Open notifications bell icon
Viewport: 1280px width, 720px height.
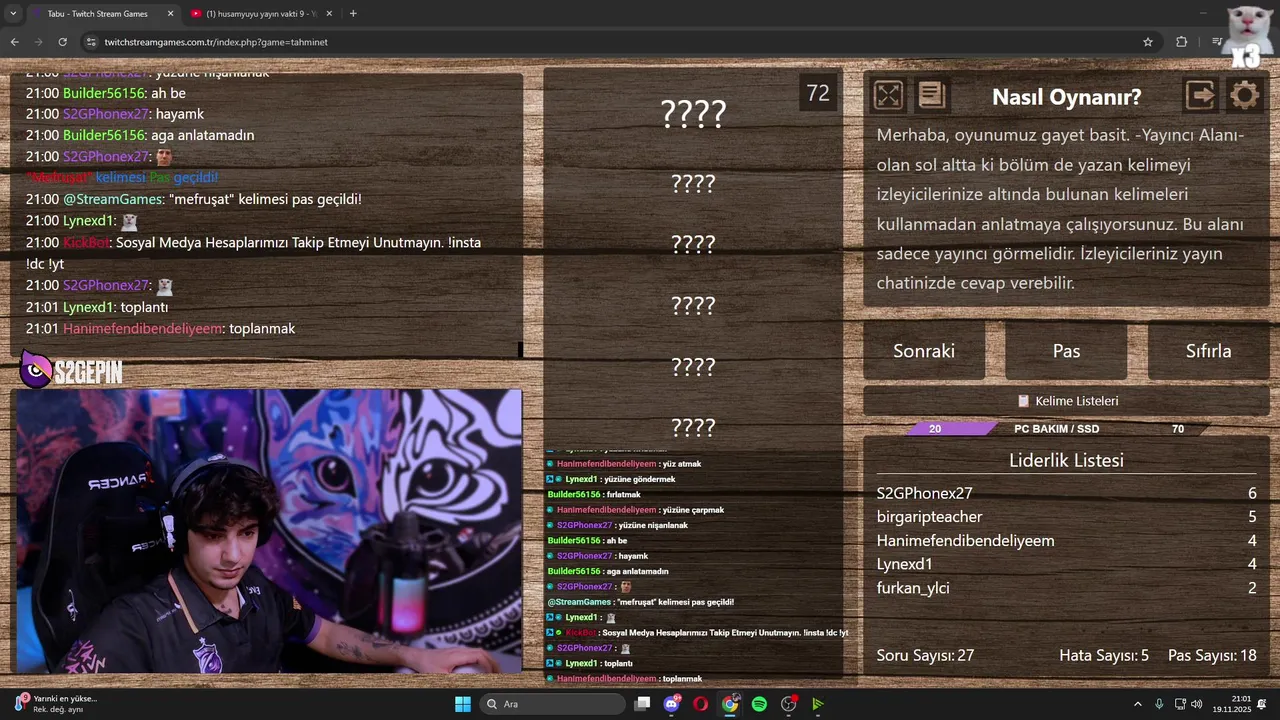pyautogui.click(x=1263, y=704)
